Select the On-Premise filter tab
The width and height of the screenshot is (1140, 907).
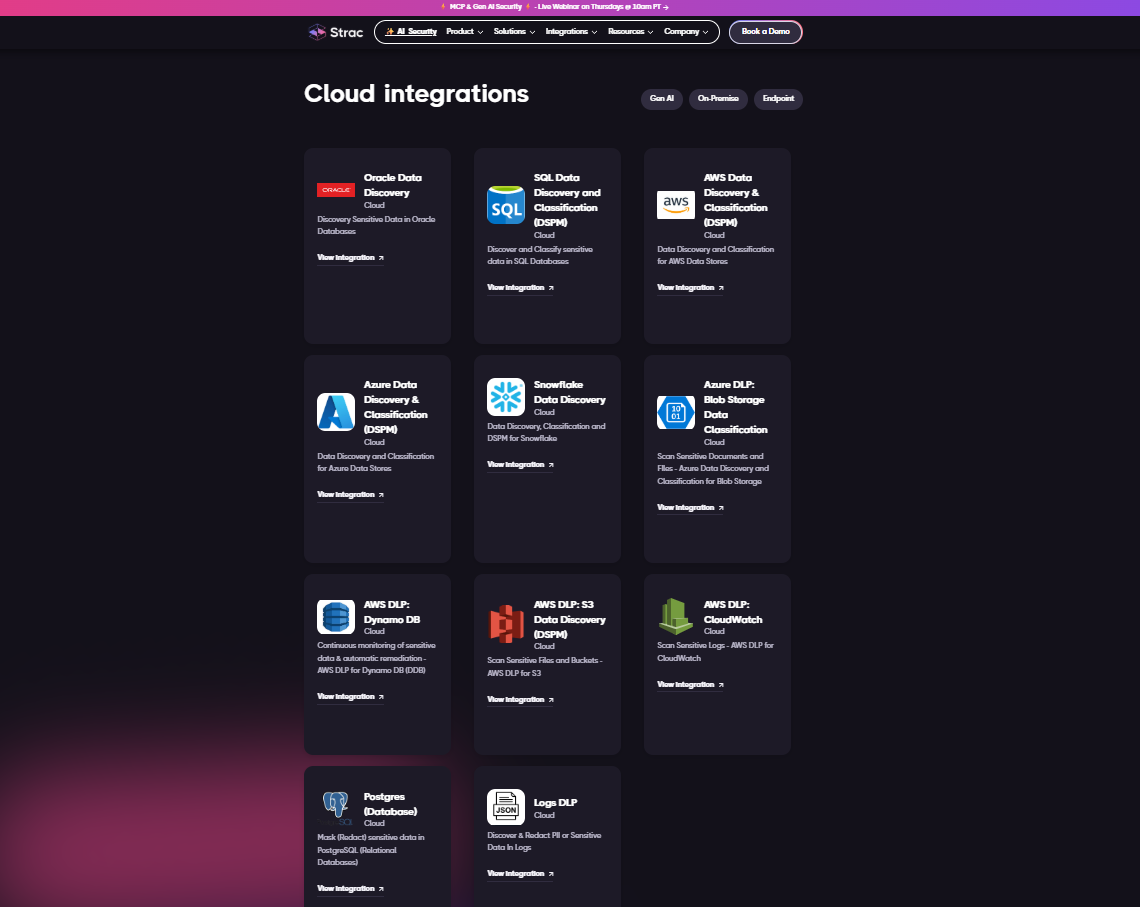tap(718, 99)
